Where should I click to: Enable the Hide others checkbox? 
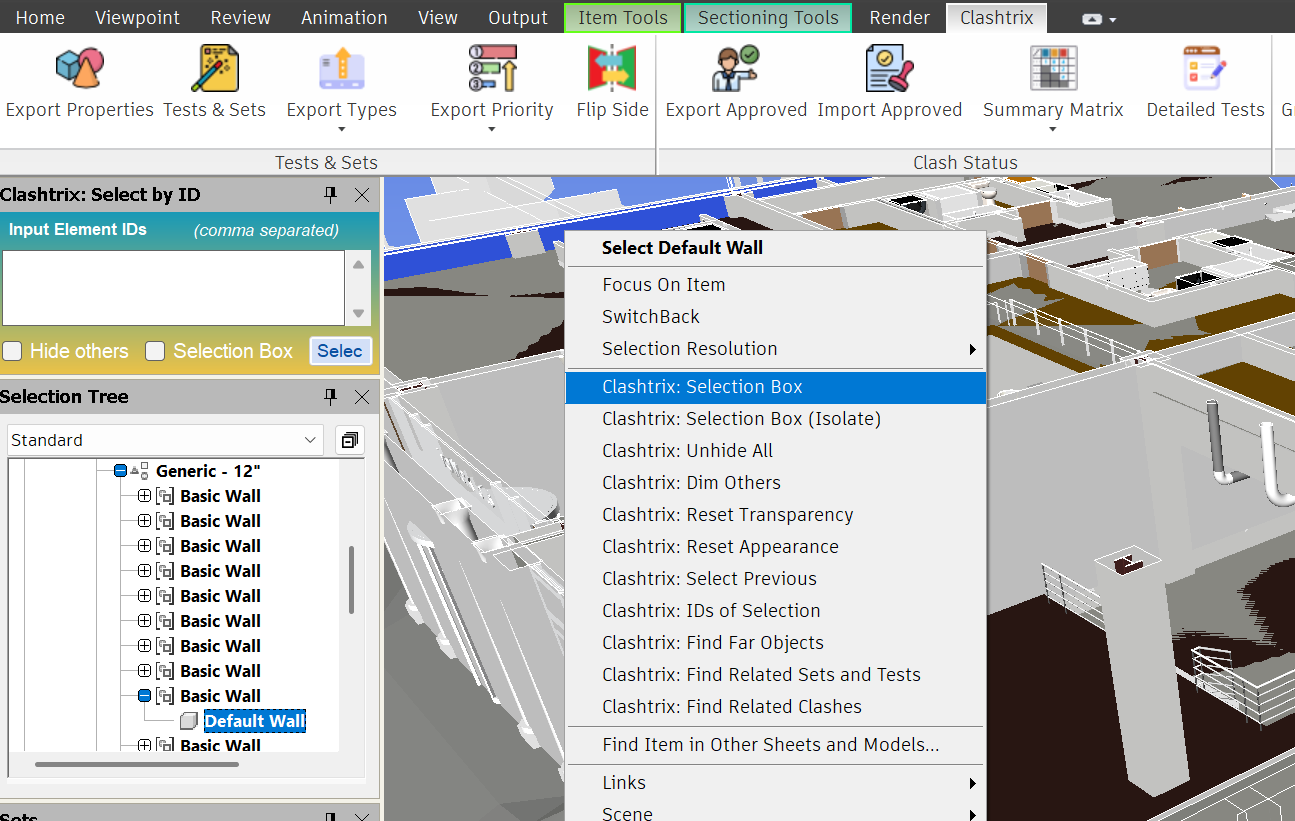pos(12,351)
